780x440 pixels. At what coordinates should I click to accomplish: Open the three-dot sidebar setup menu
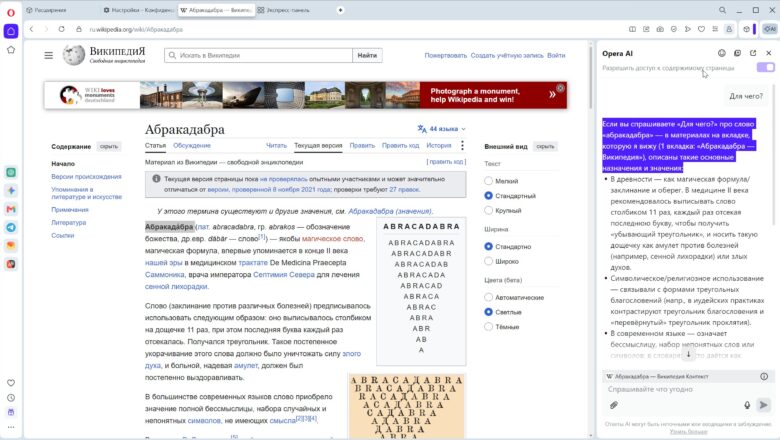point(11,427)
